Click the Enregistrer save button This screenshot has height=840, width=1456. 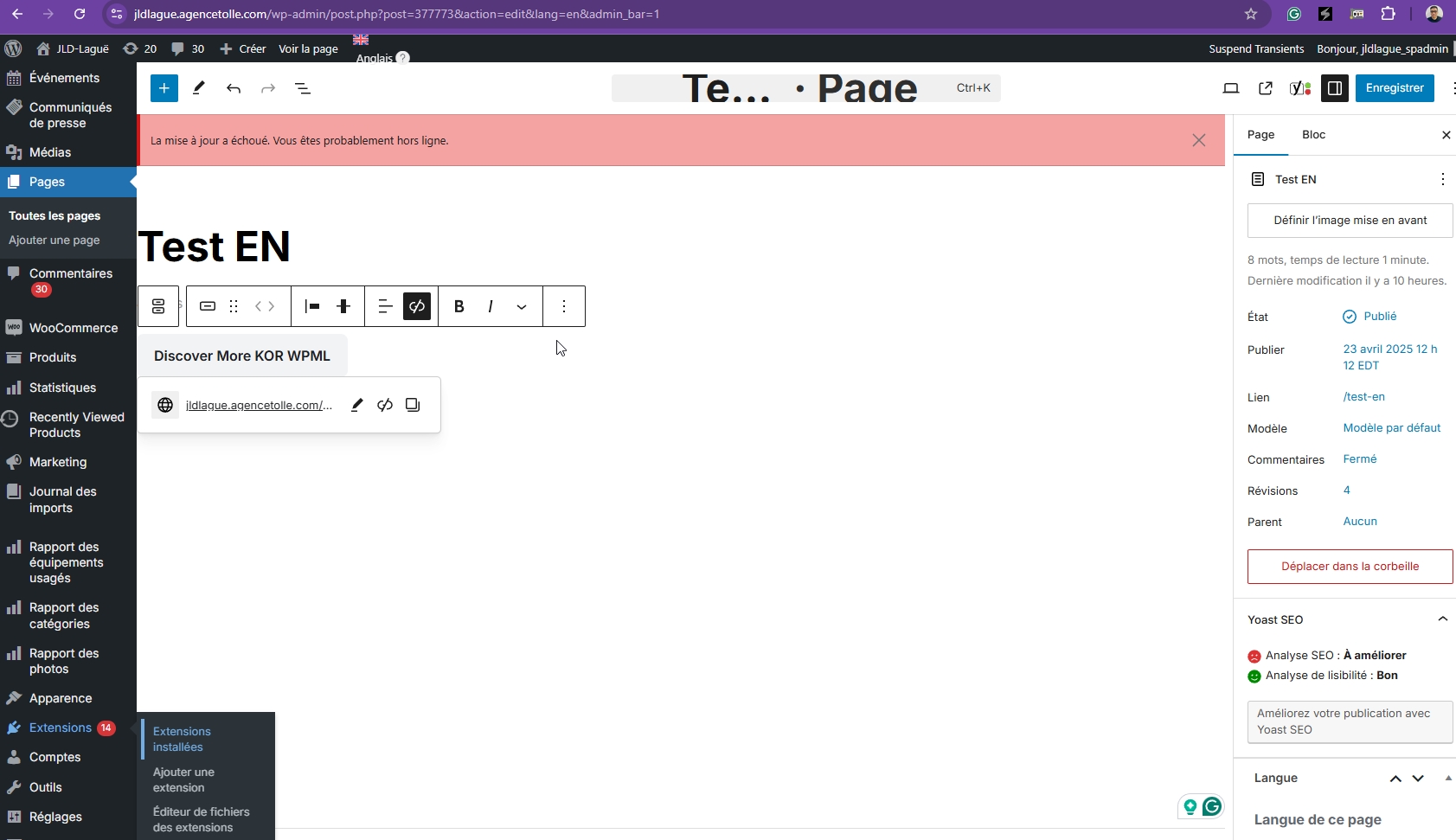point(1395,88)
